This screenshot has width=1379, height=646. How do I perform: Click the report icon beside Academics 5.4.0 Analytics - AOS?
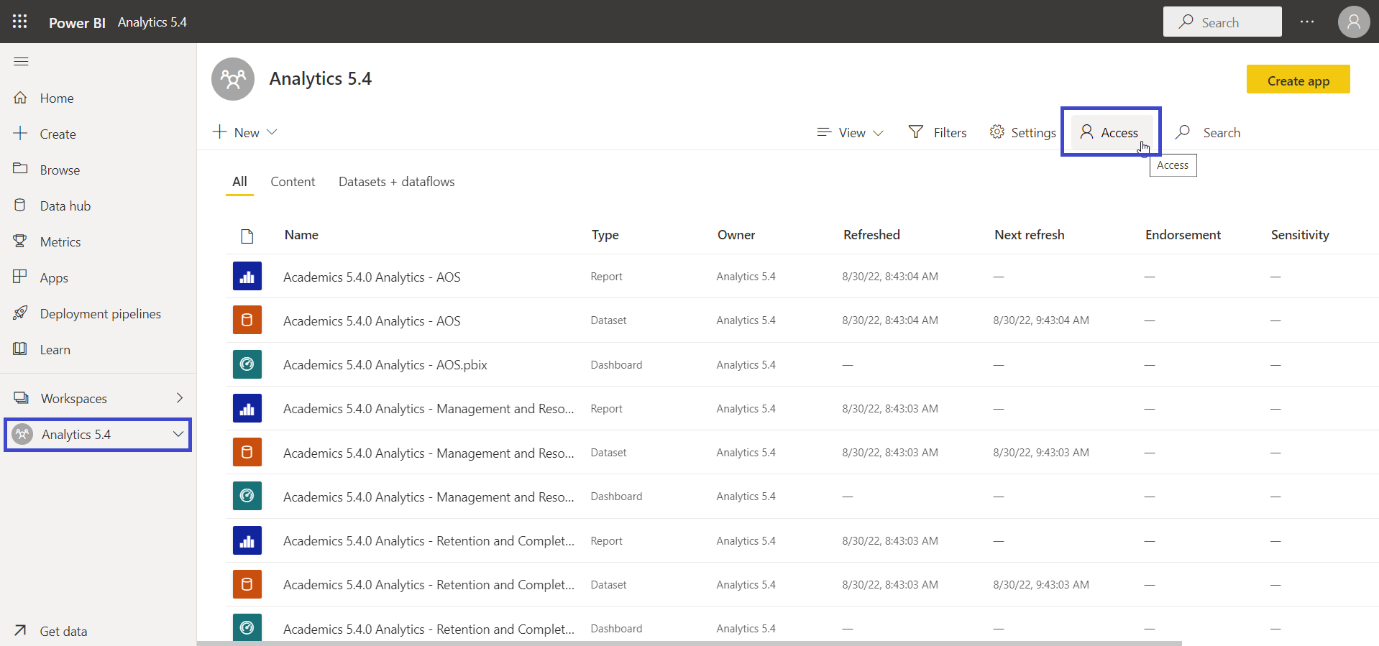[247, 276]
